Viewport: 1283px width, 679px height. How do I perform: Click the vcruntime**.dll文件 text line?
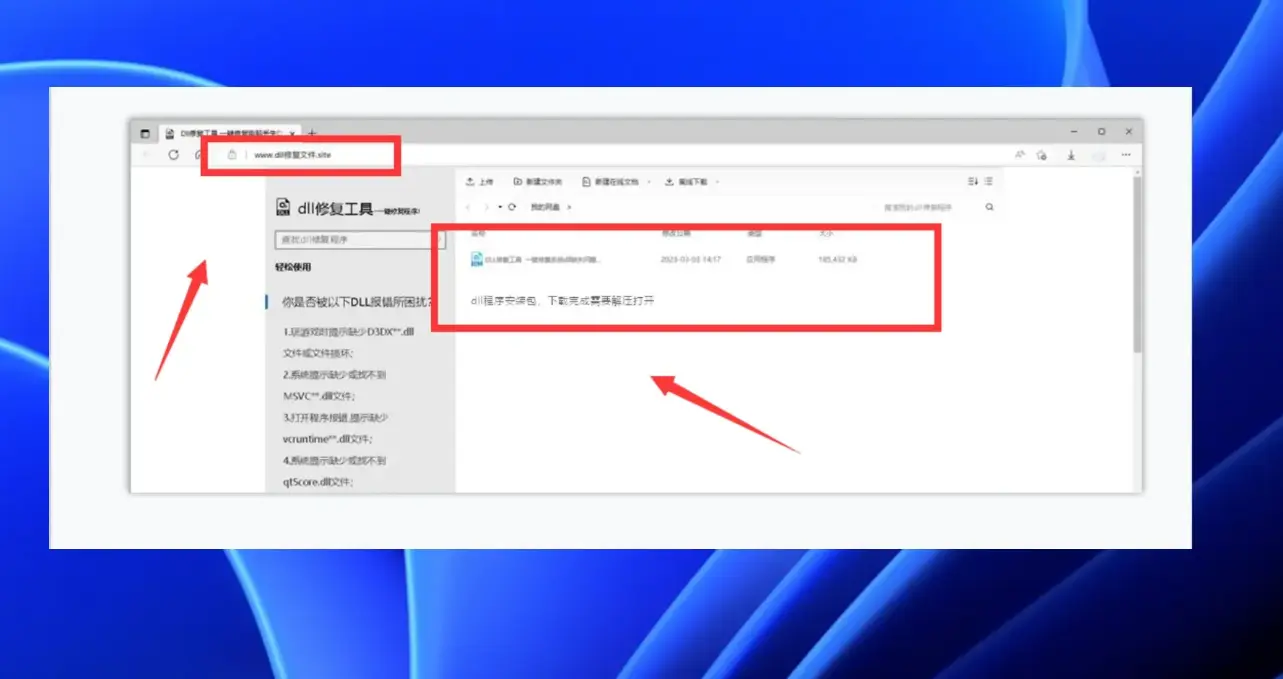point(326,439)
